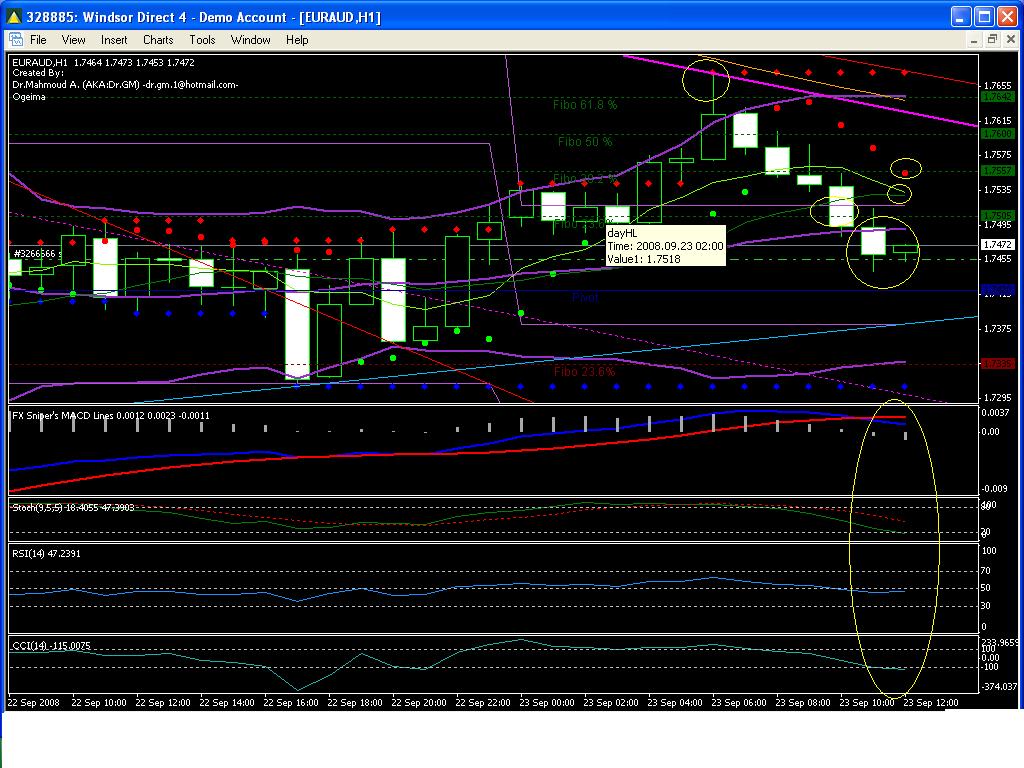This screenshot has height=768, width=1024.
Task: Maximize the Windsor Direct 4 main window
Action: pyautogui.click(x=984, y=17)
